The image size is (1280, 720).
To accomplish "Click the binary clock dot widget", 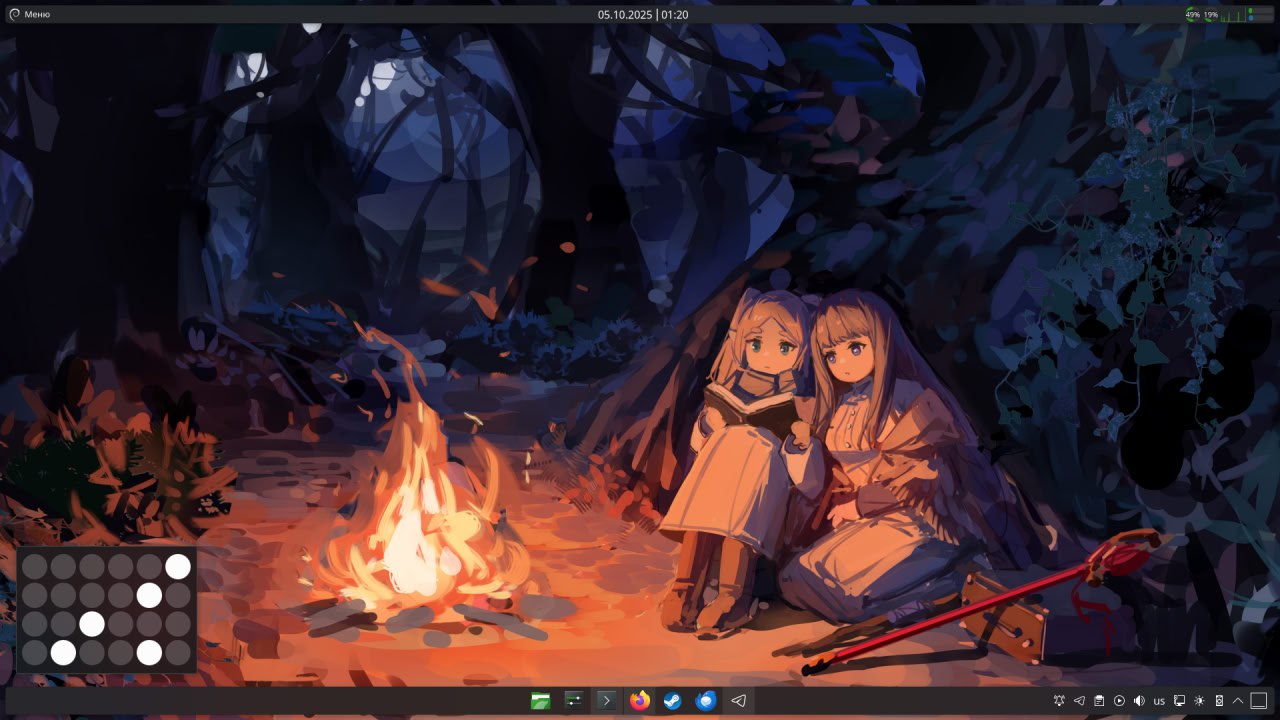I will coord(106,609).
